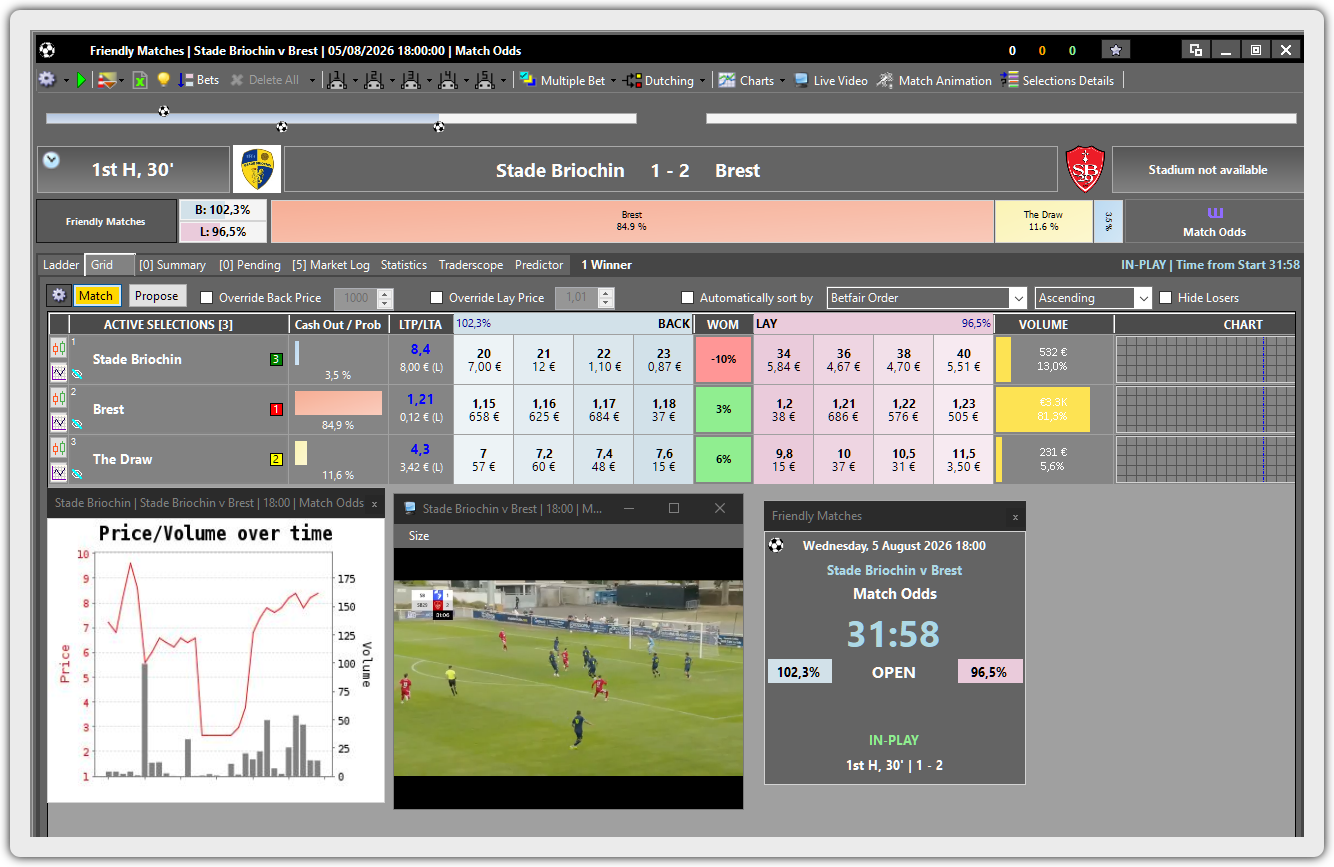
Task: Enable Override Lay Price checkbox
Action: [436, 298]
